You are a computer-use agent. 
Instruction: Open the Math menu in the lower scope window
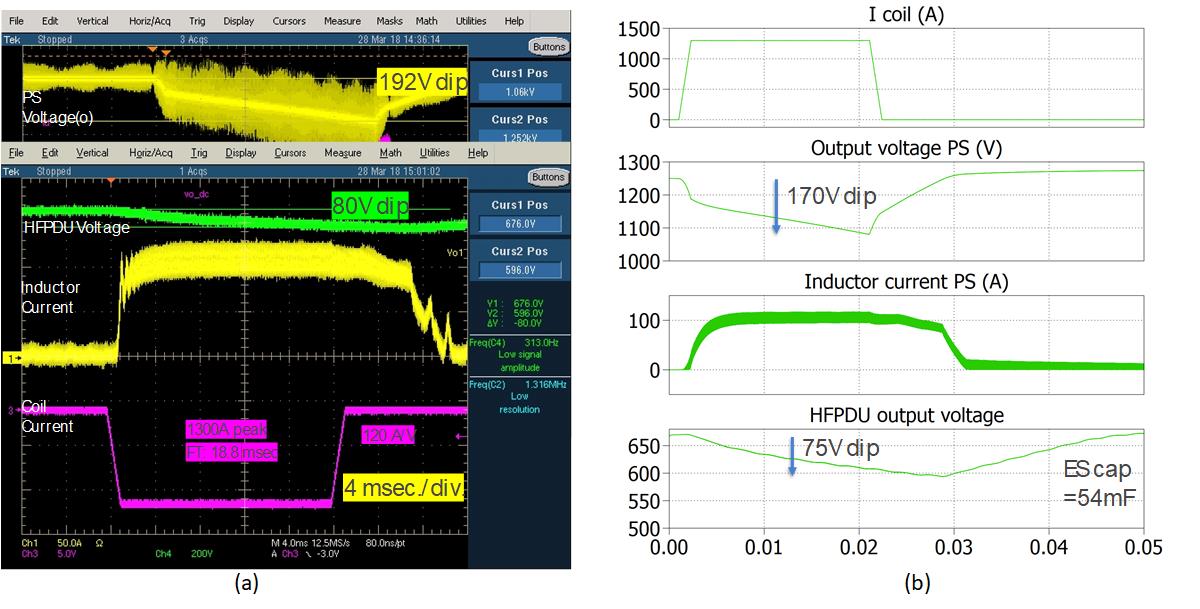click(391, 153)
